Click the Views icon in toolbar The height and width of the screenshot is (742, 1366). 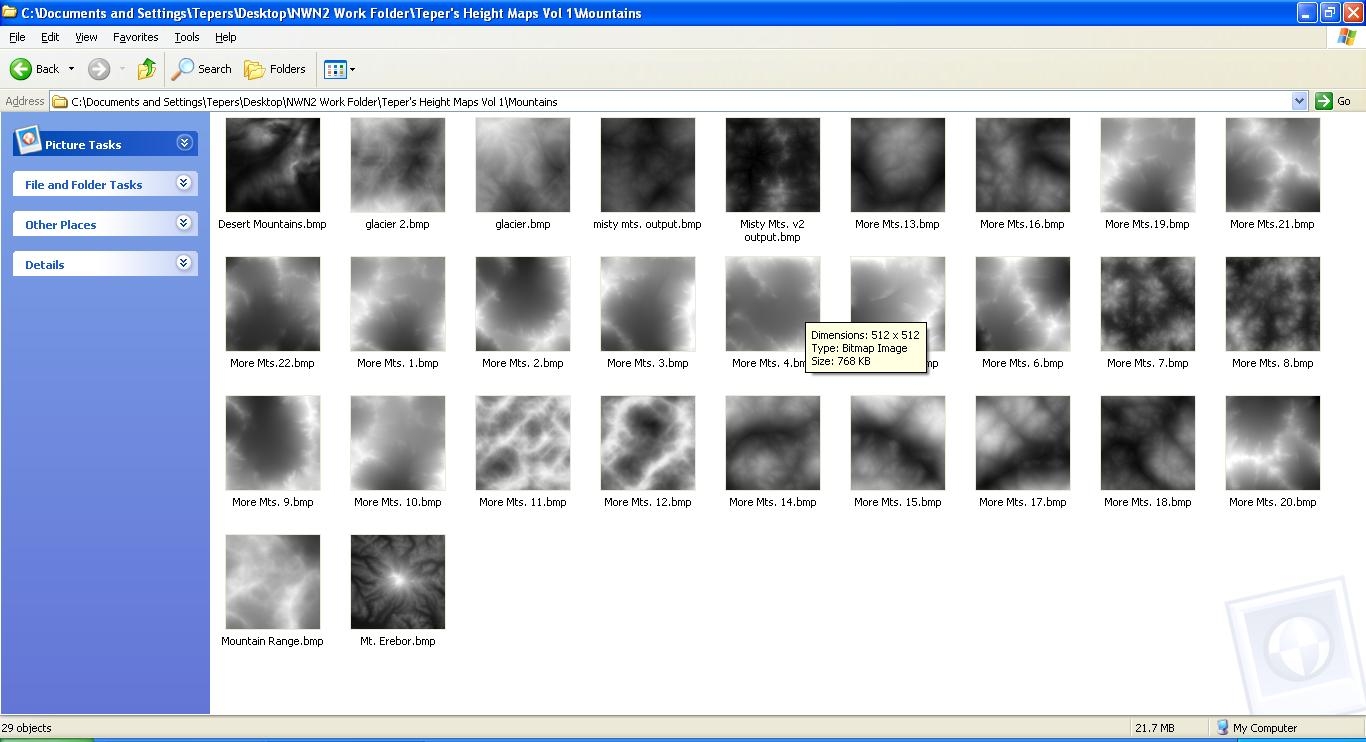(x=335, y=69)
